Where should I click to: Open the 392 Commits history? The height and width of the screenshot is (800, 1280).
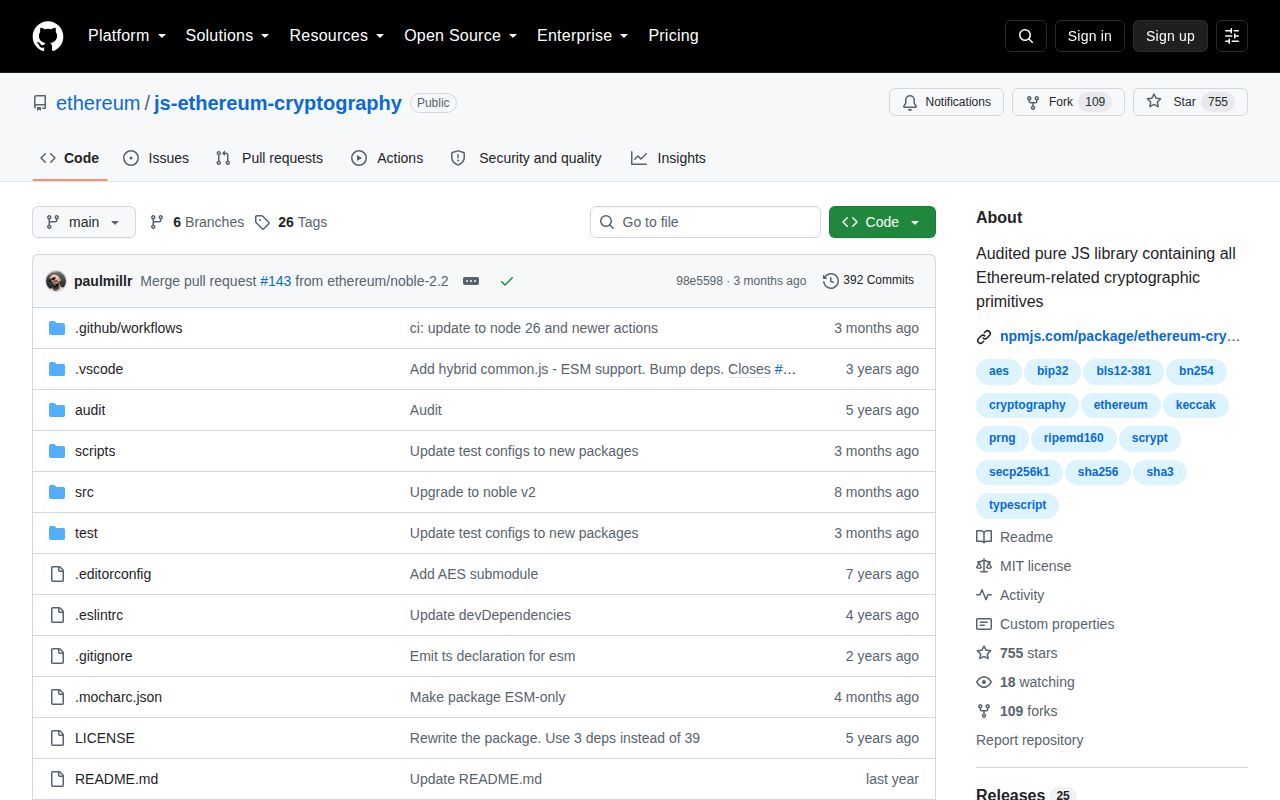point(869,281)
